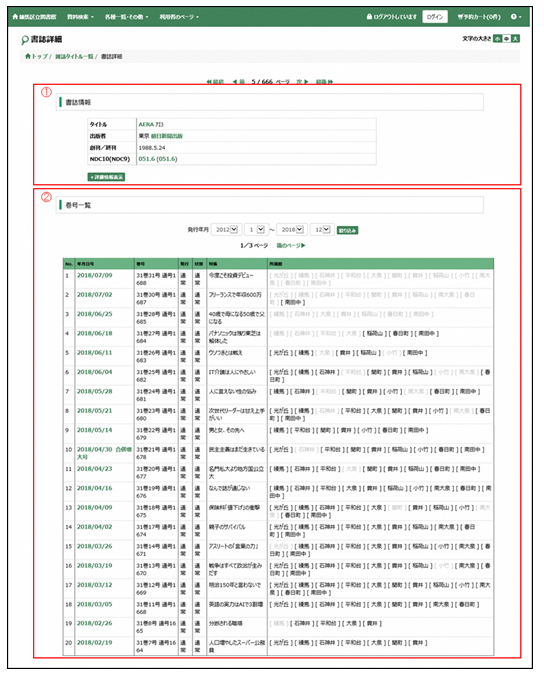Click the 巻号一覧 section heading
544x679 pixels.
pyautogui.click(x=78, y=205)
